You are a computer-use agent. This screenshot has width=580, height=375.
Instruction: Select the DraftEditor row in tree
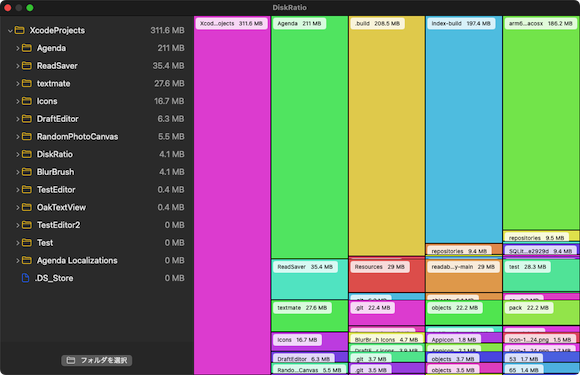[x=97, y=119]
